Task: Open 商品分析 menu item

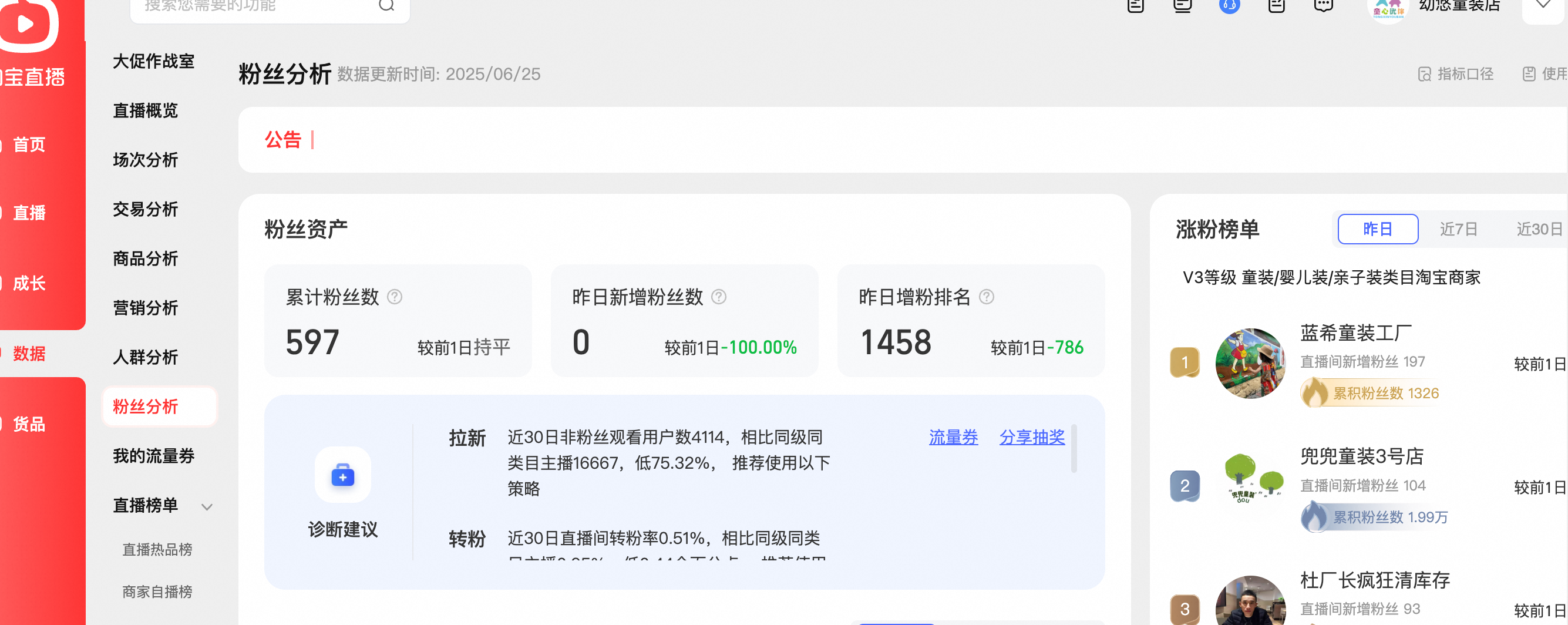Action: click(146, 258)
